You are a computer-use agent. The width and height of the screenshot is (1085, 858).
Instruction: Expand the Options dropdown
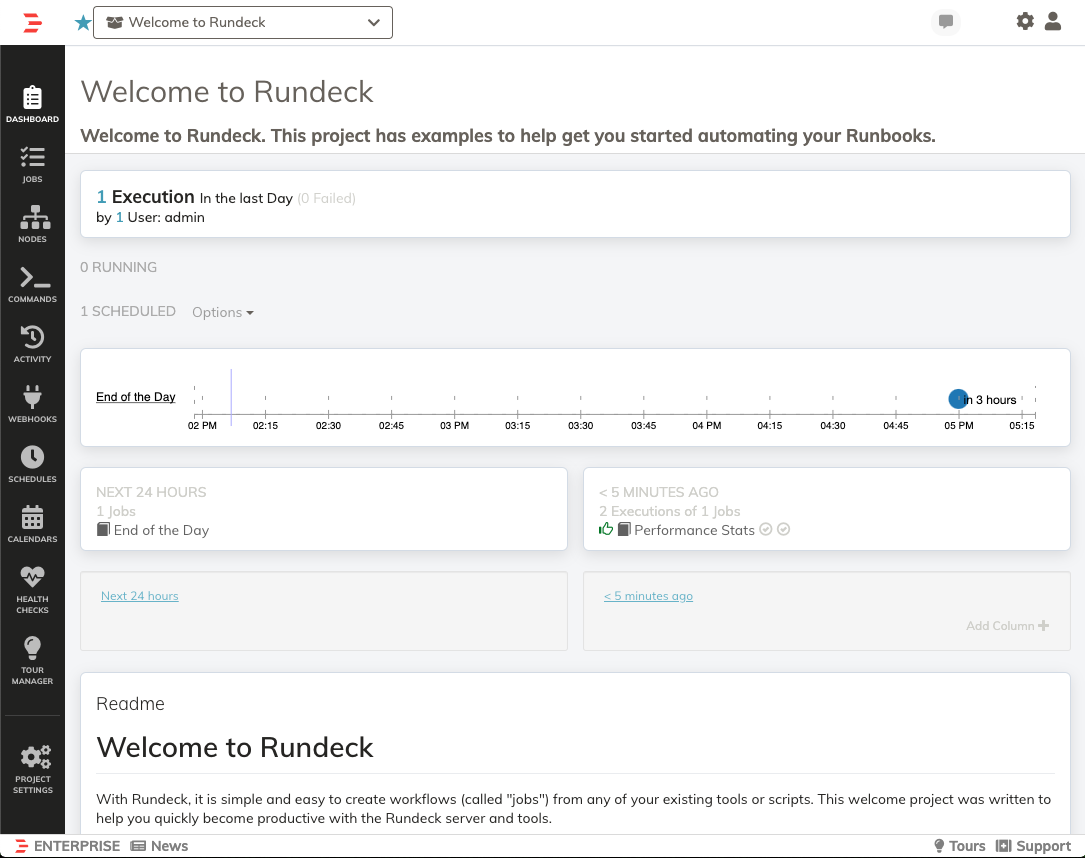(x=222, y=312)
